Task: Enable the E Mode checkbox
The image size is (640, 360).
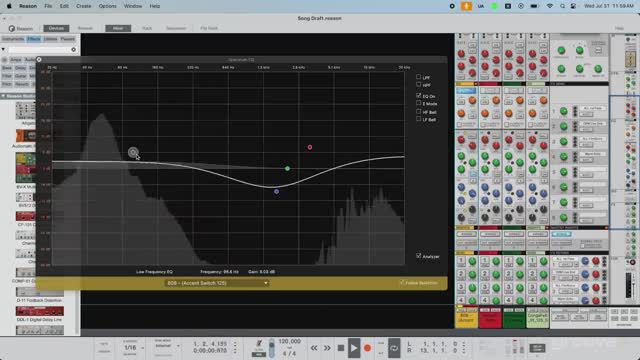Action: [418, 103]
